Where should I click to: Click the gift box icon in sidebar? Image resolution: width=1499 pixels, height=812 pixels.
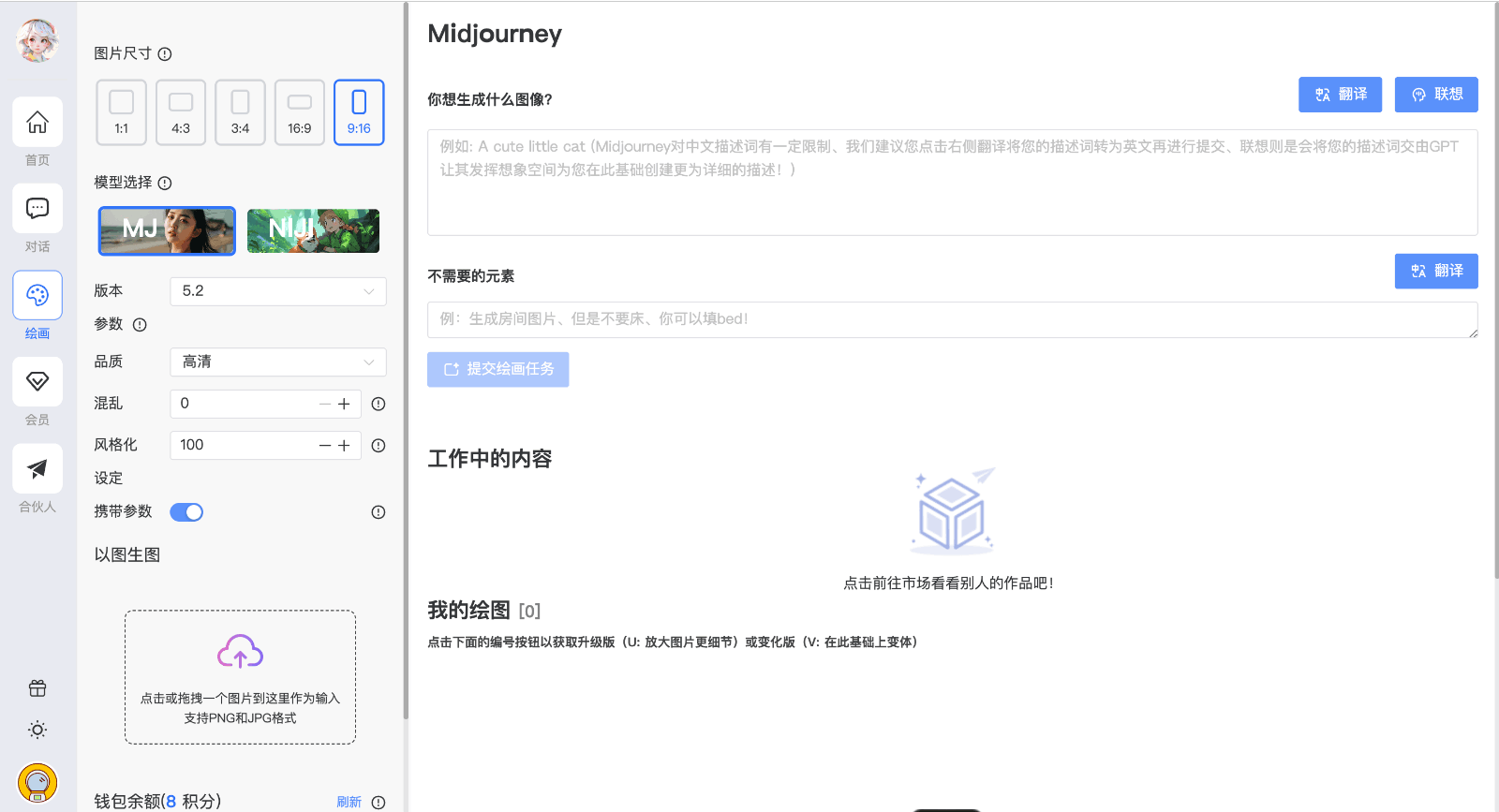[37, 688]
